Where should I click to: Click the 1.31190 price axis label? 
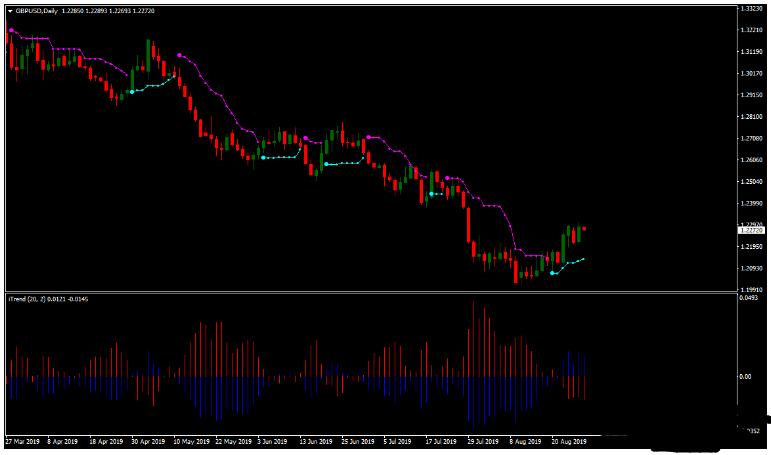tap(751, 52)
